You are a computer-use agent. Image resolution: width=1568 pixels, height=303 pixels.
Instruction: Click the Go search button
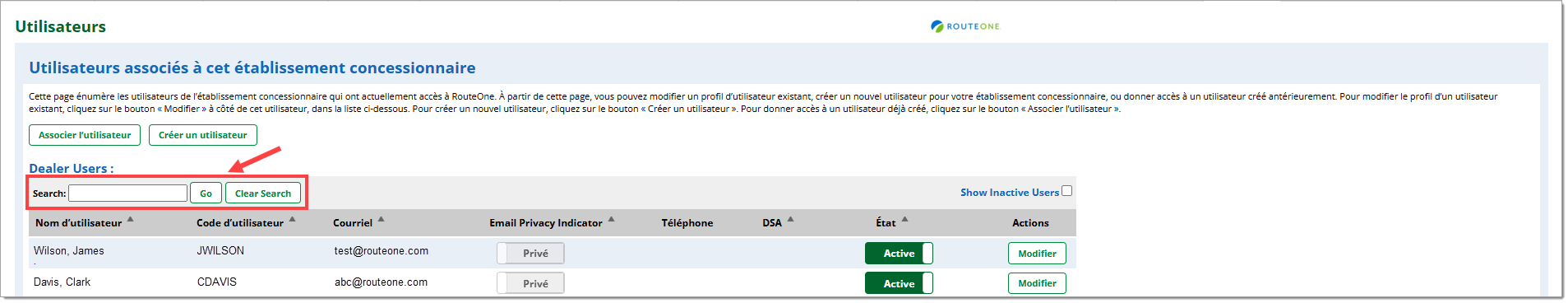(x=206, y=193)
